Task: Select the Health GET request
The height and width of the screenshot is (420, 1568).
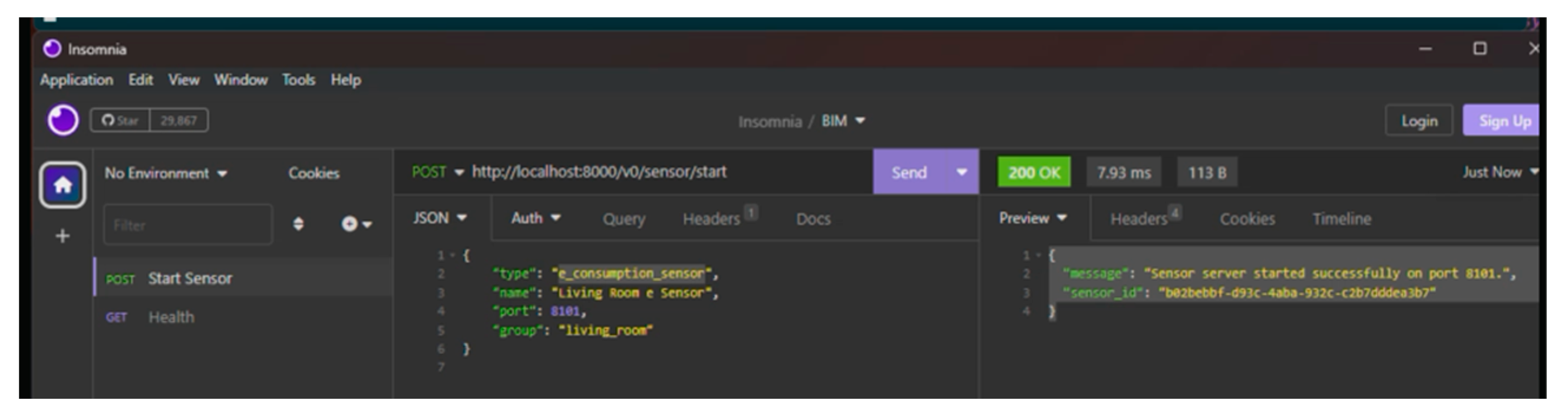Action: (x=171, y=317)
